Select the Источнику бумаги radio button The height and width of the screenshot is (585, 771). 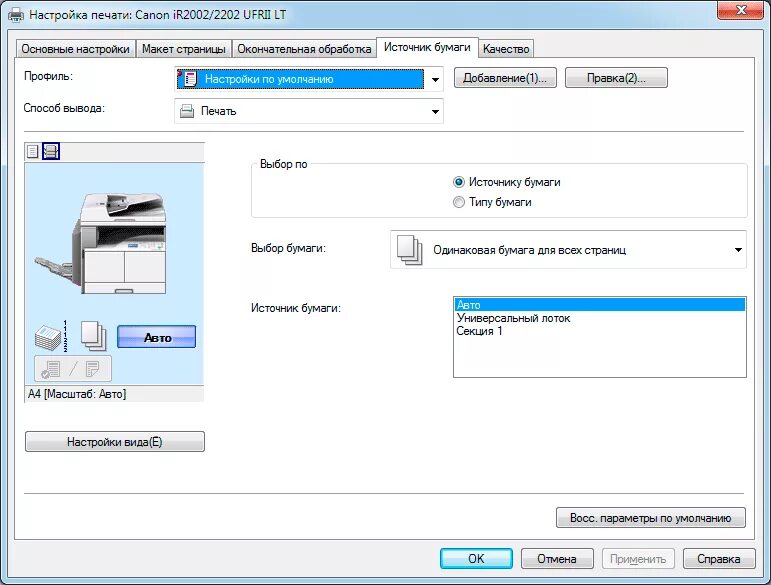(458, 182)
